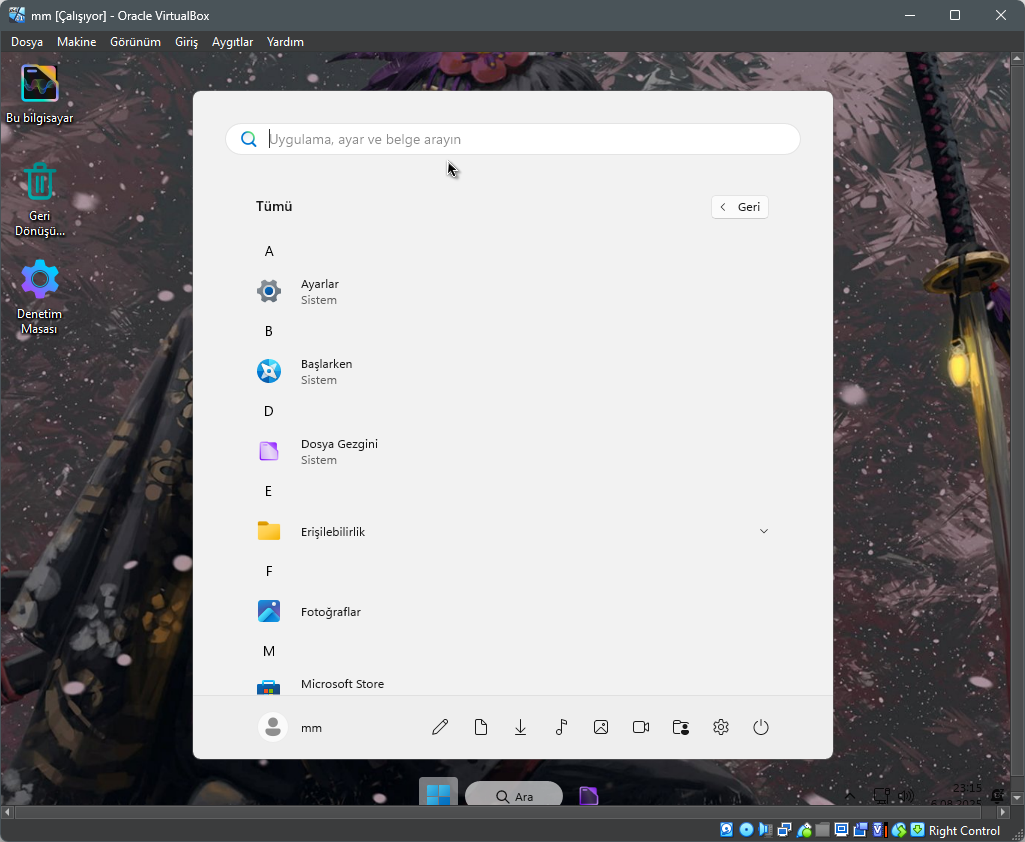Open the Videos camera icon in Start footer
Screen dimensions: 1025x842
641,727
